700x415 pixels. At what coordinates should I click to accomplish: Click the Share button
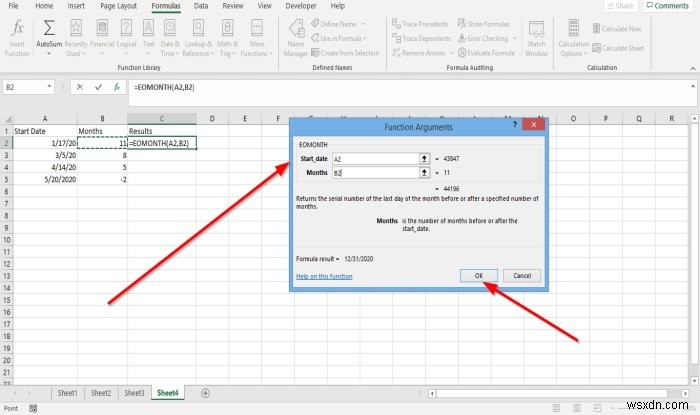(621, 6)
